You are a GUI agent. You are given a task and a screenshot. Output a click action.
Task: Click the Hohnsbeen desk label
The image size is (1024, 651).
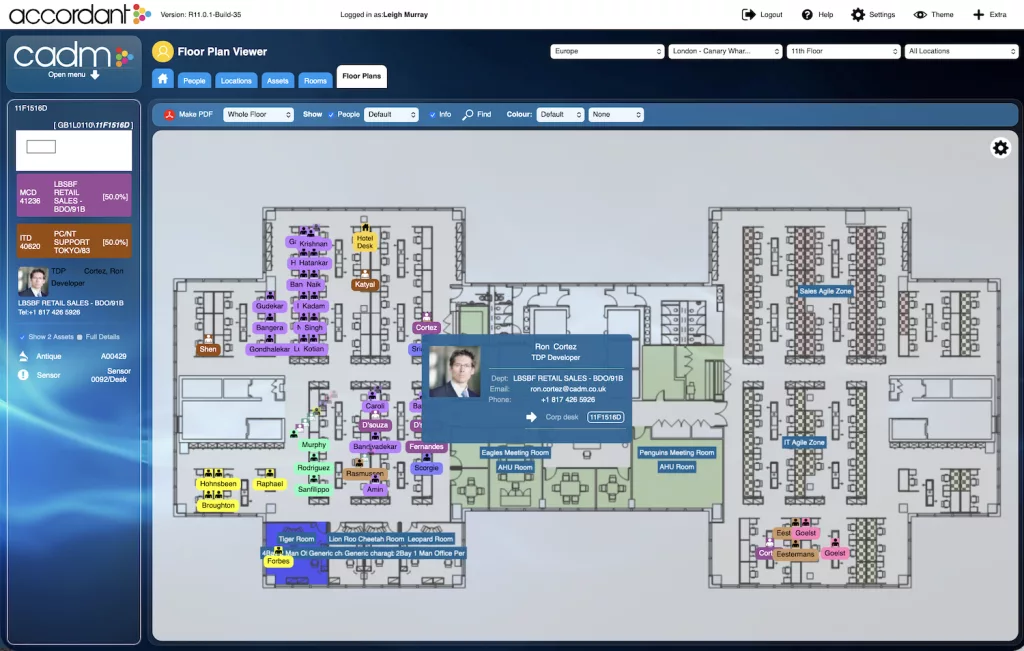tap(218, 484)
